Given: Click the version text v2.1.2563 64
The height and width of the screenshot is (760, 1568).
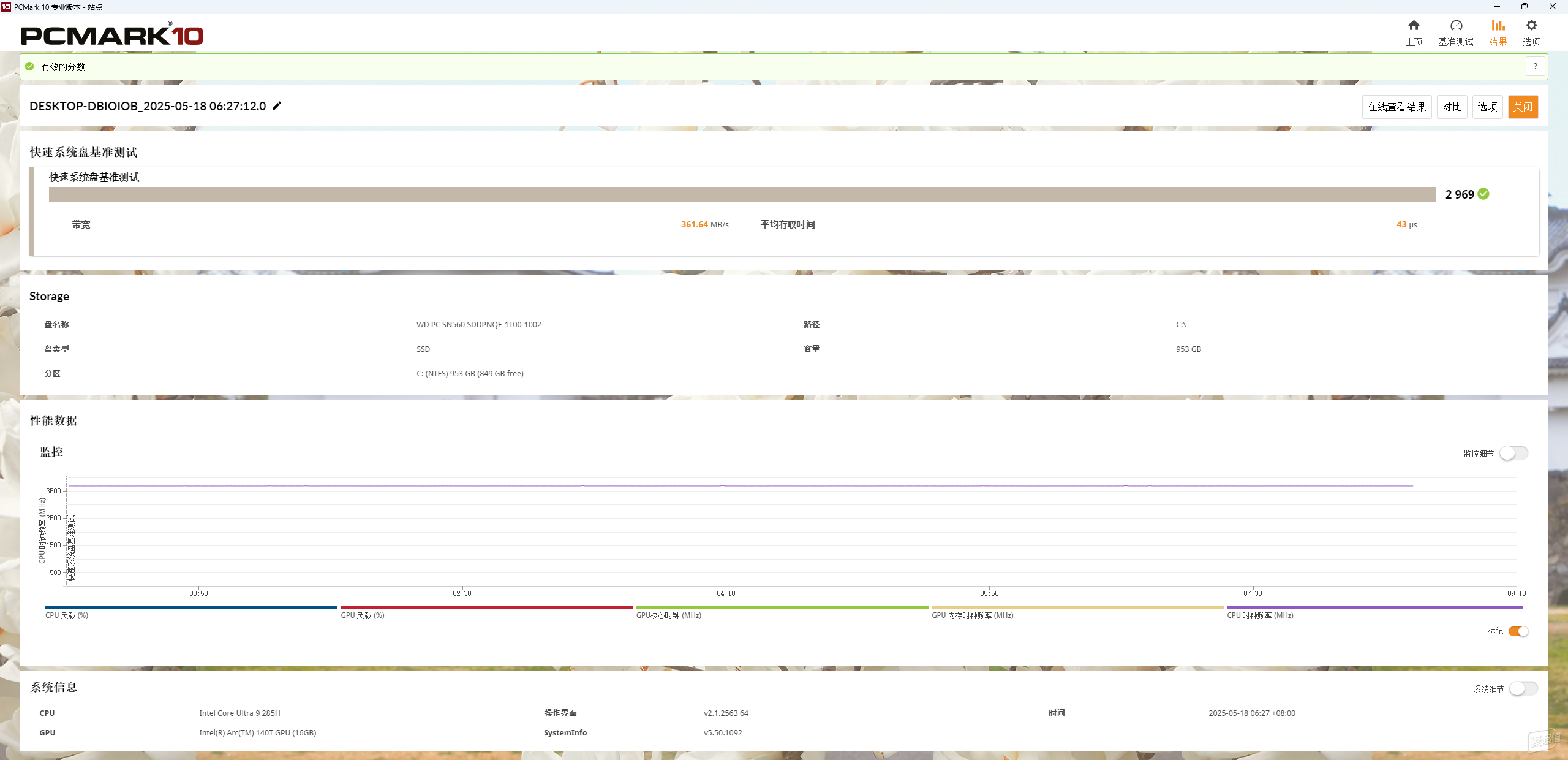Looking at the screenshot, I should (x=726, y=713).
